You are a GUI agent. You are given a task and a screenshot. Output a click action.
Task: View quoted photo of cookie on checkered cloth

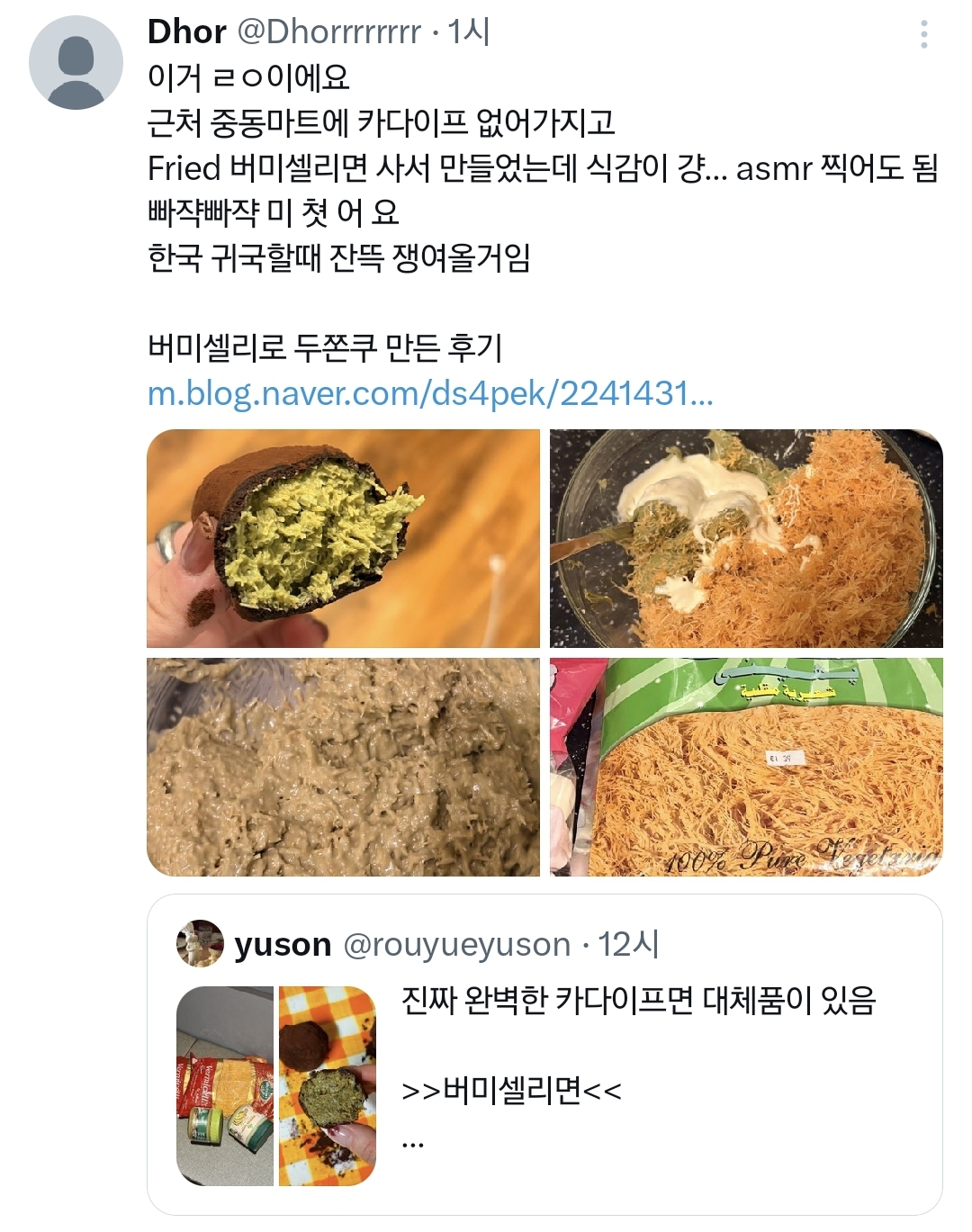[327, 1085]
